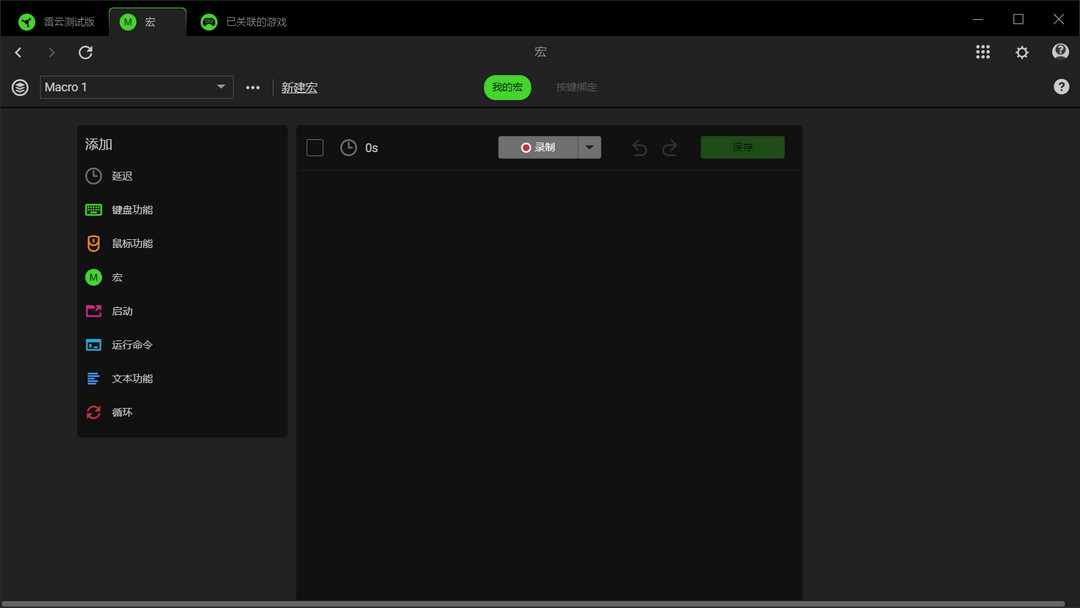Open the 文本功能 text function option
1080x608 pixels.
pos(92,378)
